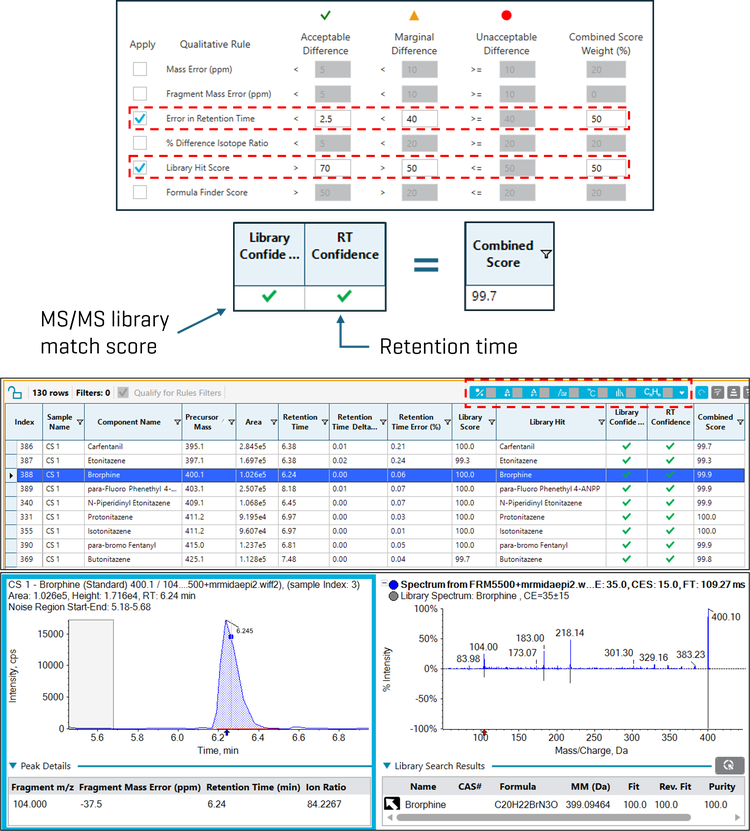Open the confidence filter toolbar dropdown arrow
Image resolution: width=750 pixels, height=831 pixels.
click(x=682, y=393)
